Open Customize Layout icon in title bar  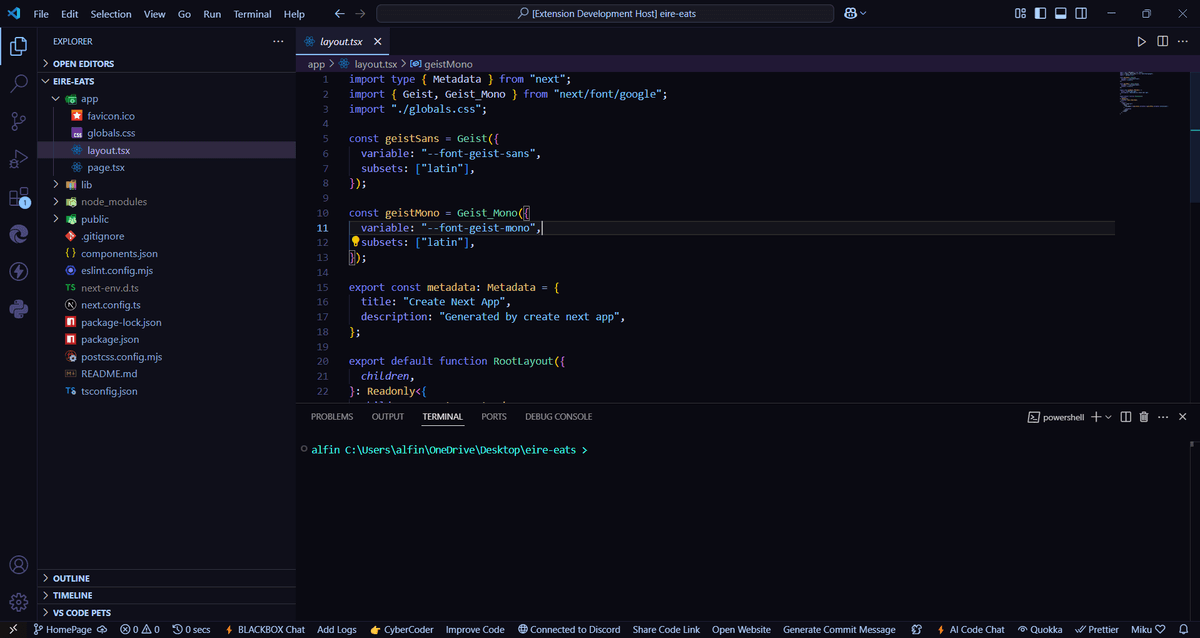click(x=1020, y=14)
